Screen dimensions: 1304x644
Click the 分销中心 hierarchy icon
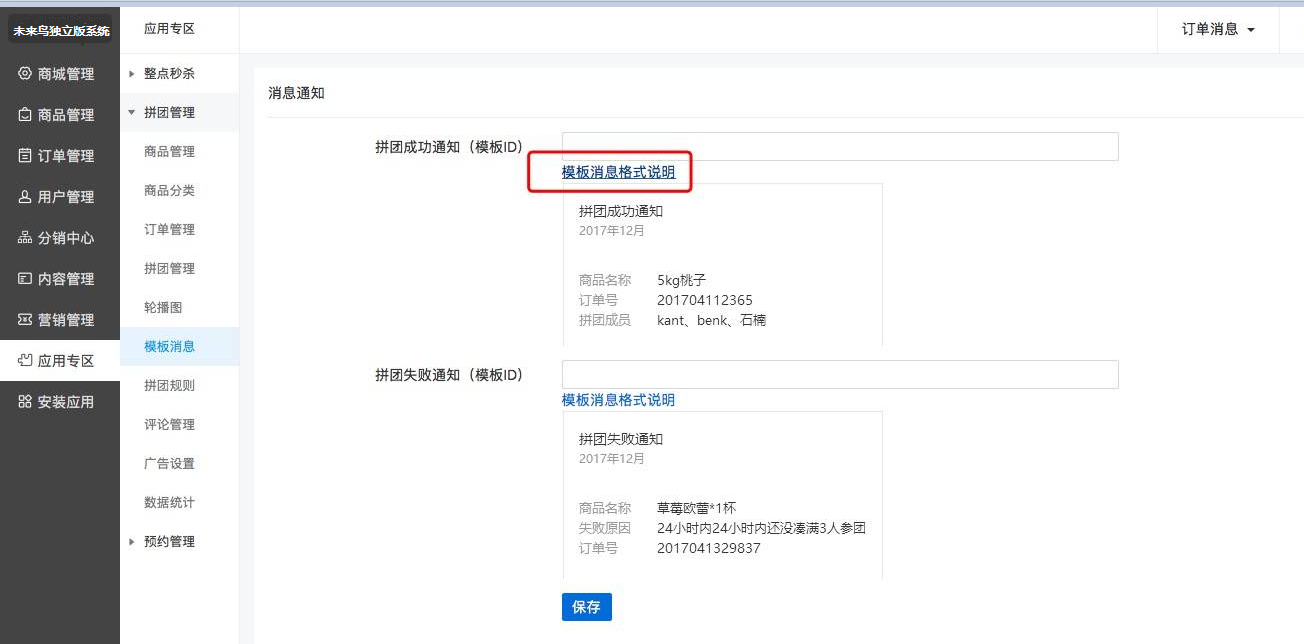click(25, 238)
